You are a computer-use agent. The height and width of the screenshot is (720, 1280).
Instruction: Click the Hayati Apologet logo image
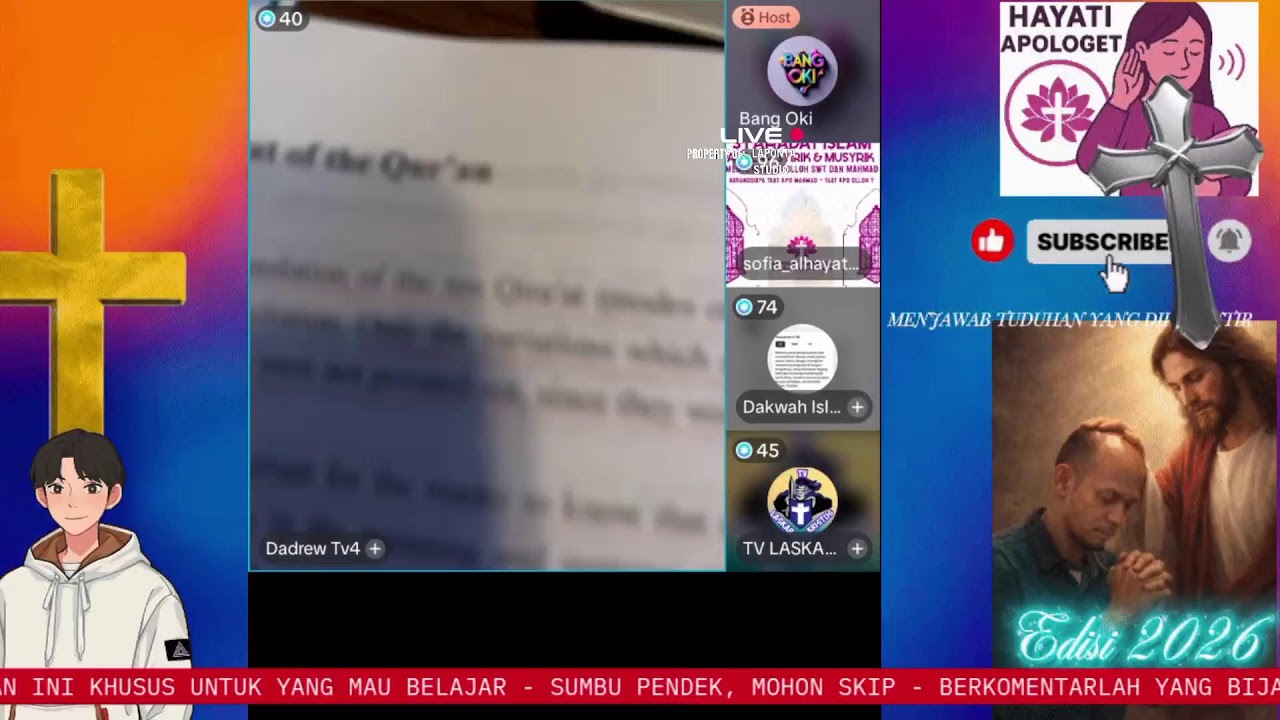(x=1129, y=99)
